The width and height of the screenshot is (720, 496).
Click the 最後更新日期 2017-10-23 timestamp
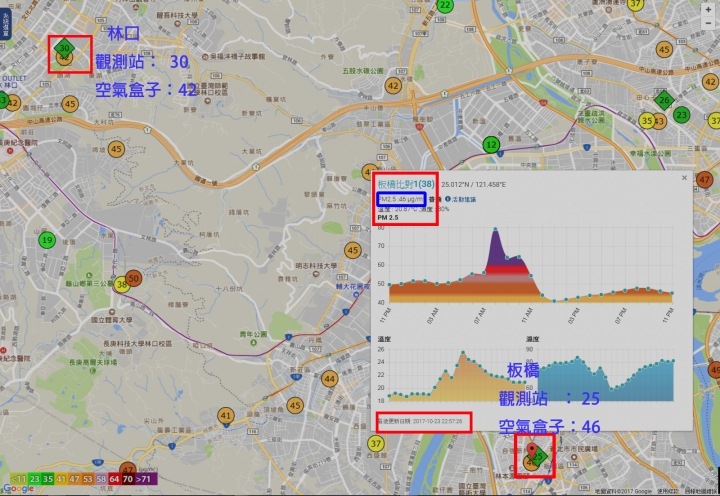tap(420, 421)
